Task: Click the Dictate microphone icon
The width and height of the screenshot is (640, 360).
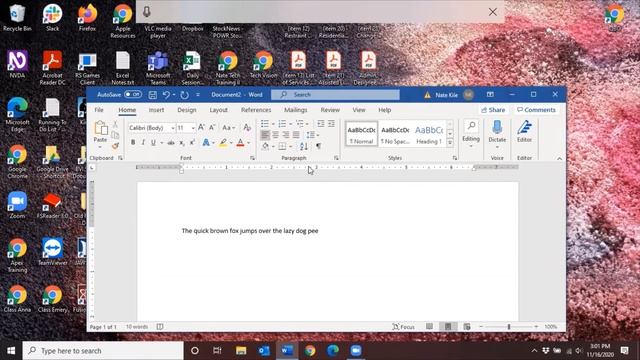Action: coord(497,127)
